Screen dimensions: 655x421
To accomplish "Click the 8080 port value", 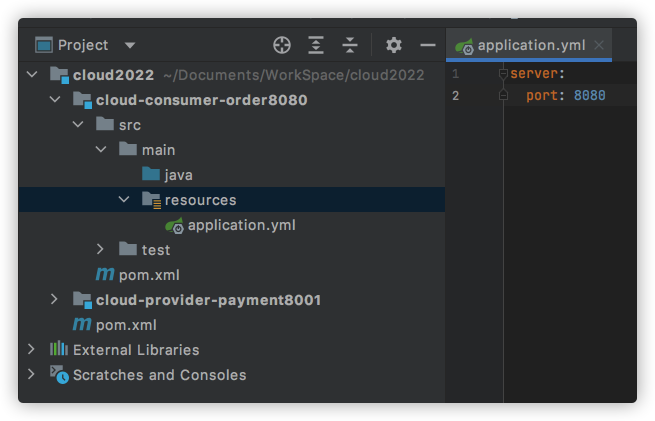I will tap(589, 96).
